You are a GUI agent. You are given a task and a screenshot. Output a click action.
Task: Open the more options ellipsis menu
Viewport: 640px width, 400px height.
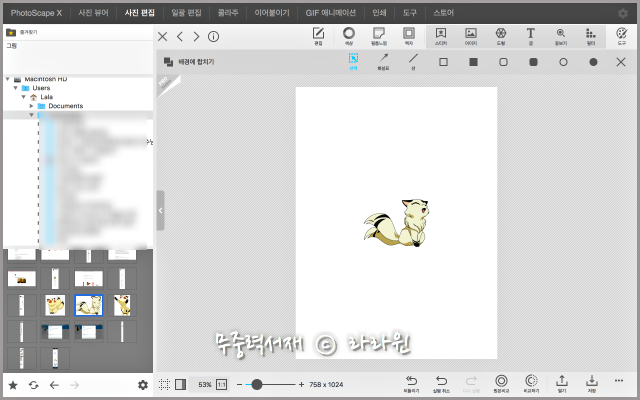point(619,381)
